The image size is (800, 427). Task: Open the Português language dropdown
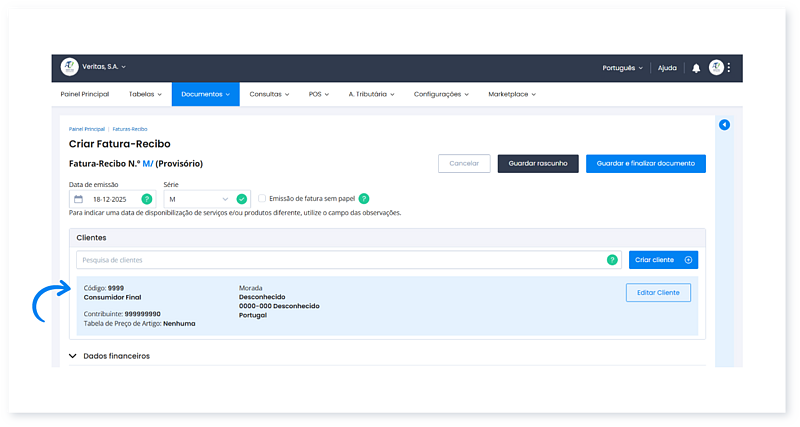[x=622, y=68]
